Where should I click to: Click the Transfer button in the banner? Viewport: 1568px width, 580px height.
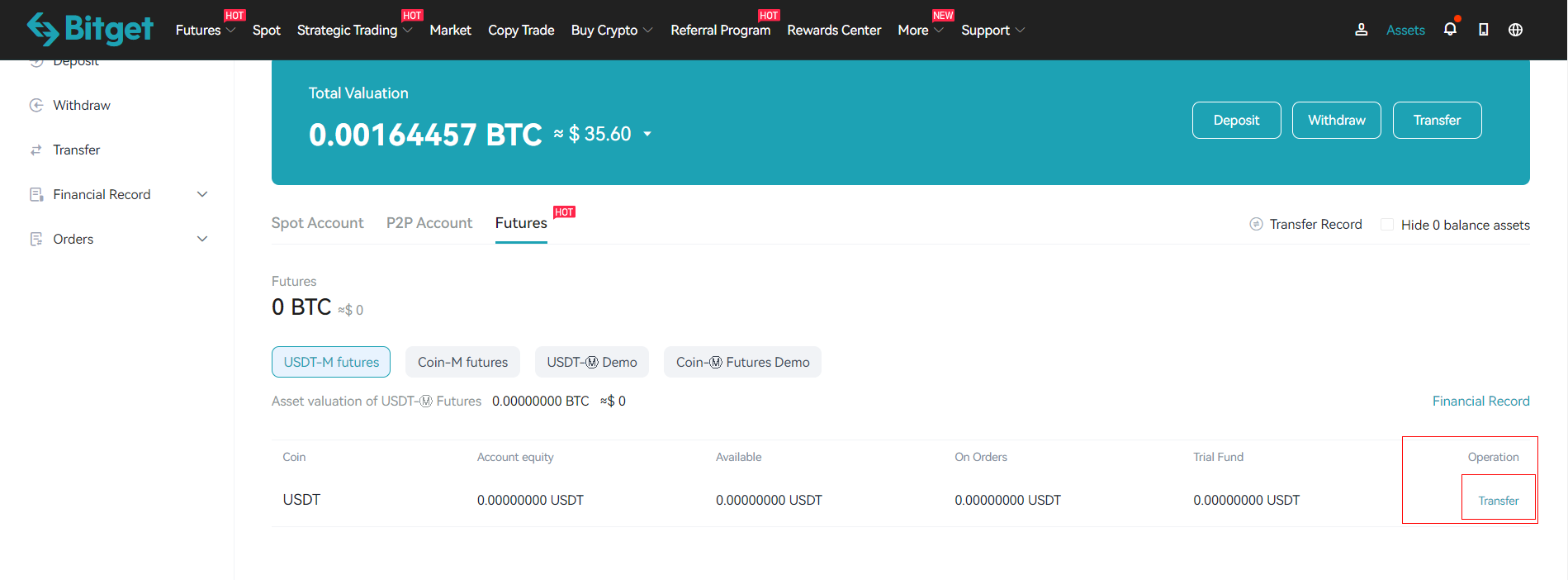[1437, 120]
